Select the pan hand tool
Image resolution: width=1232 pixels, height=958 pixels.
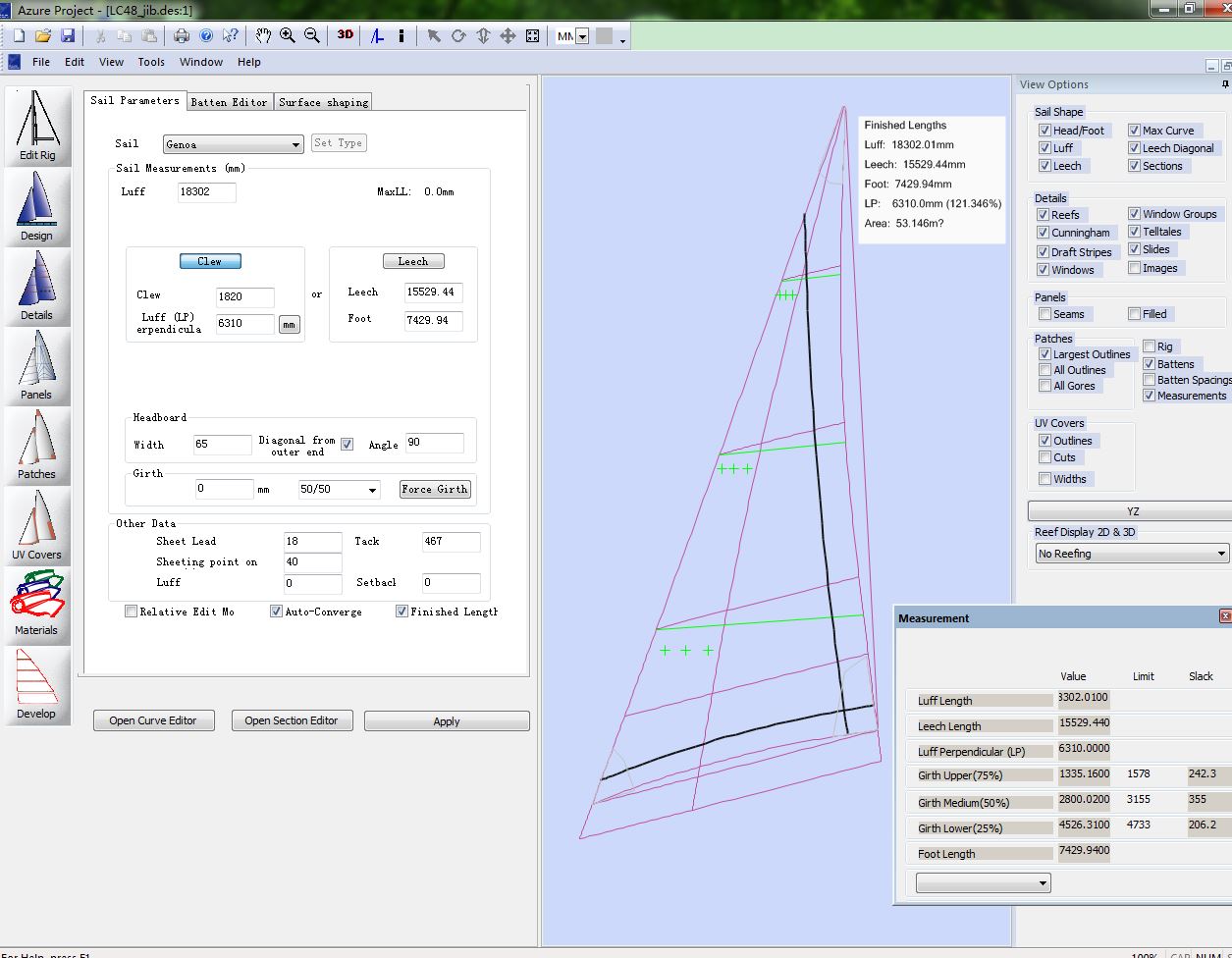tap(263, 35)
